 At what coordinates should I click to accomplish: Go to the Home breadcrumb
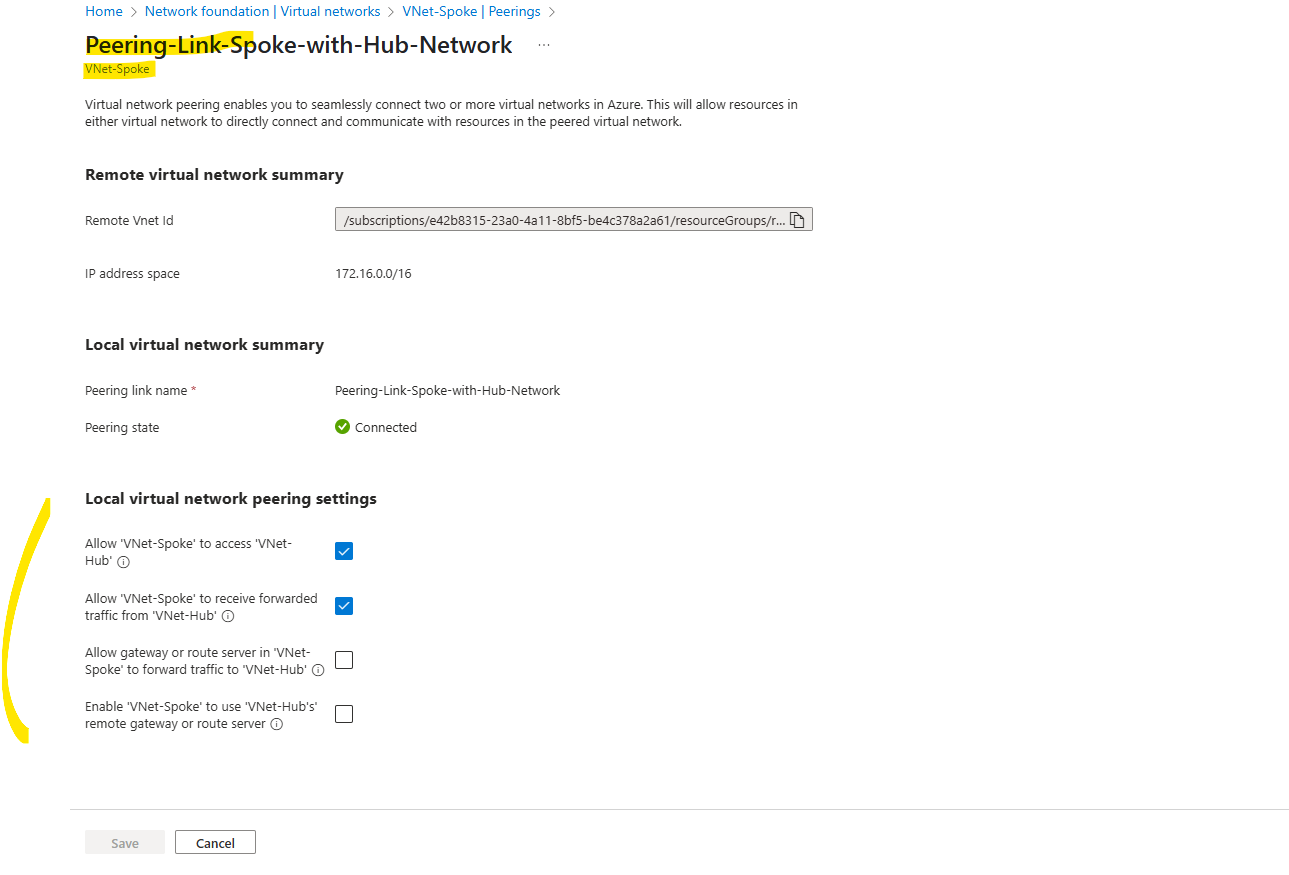(x=104, y=12)
